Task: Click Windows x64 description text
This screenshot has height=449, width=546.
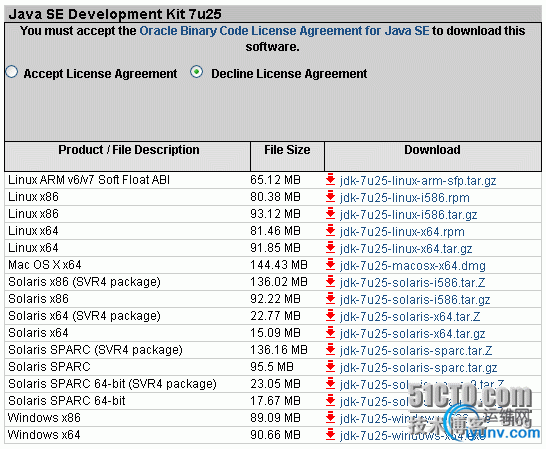Action: click(x=44, y=435)
